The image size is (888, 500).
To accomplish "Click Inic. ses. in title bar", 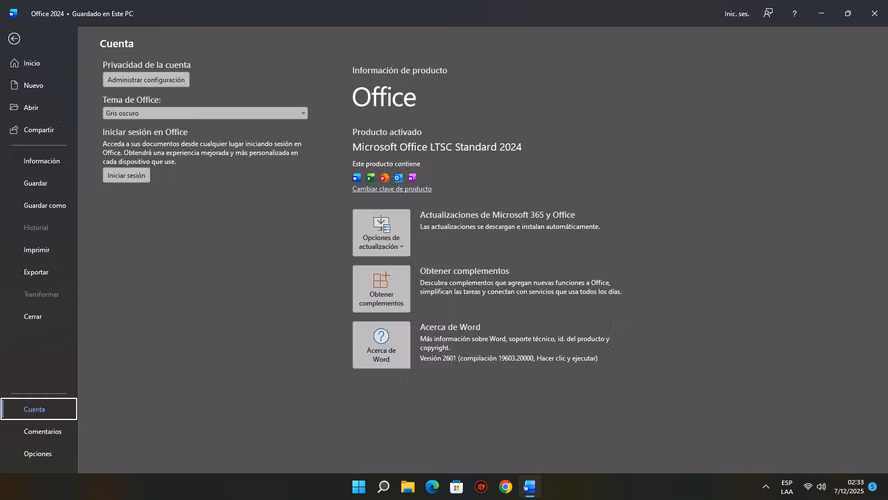I will [737, 14].
